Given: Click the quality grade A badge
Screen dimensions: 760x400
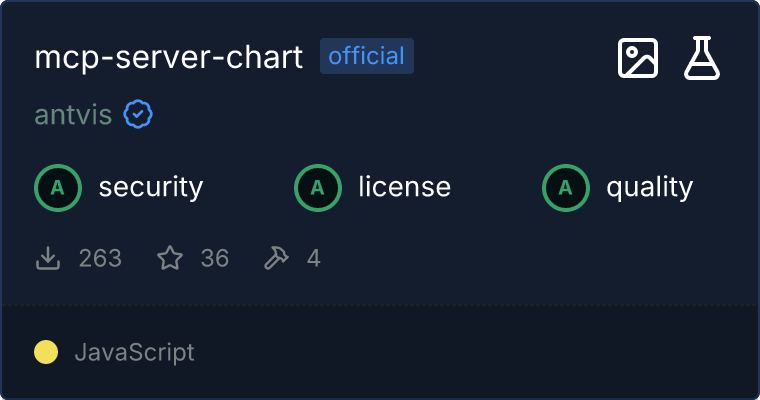Looking at the screenshot, I should (x=566, y=187).
